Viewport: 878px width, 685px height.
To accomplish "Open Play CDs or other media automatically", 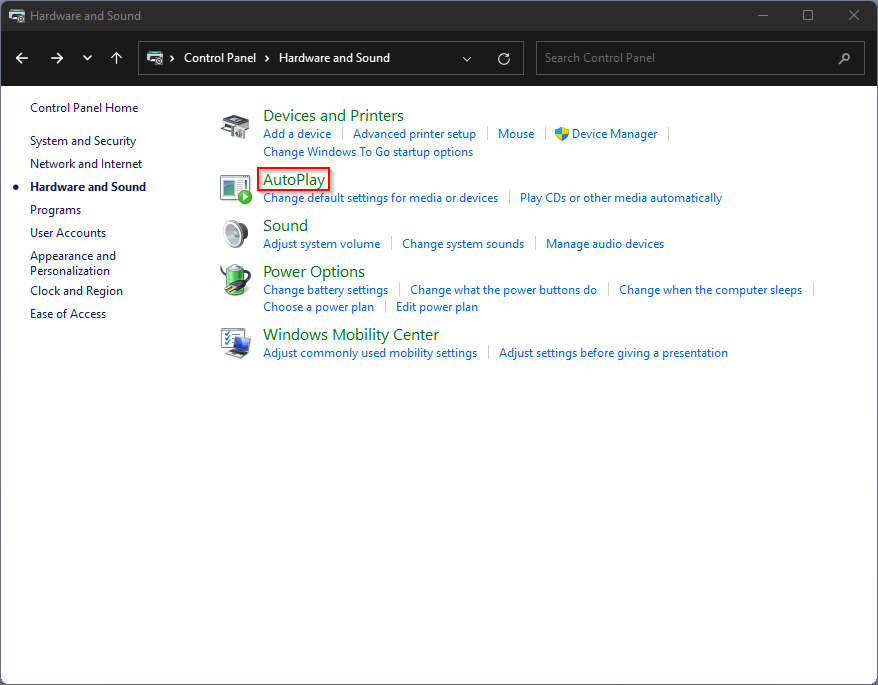I will (620, 198).
